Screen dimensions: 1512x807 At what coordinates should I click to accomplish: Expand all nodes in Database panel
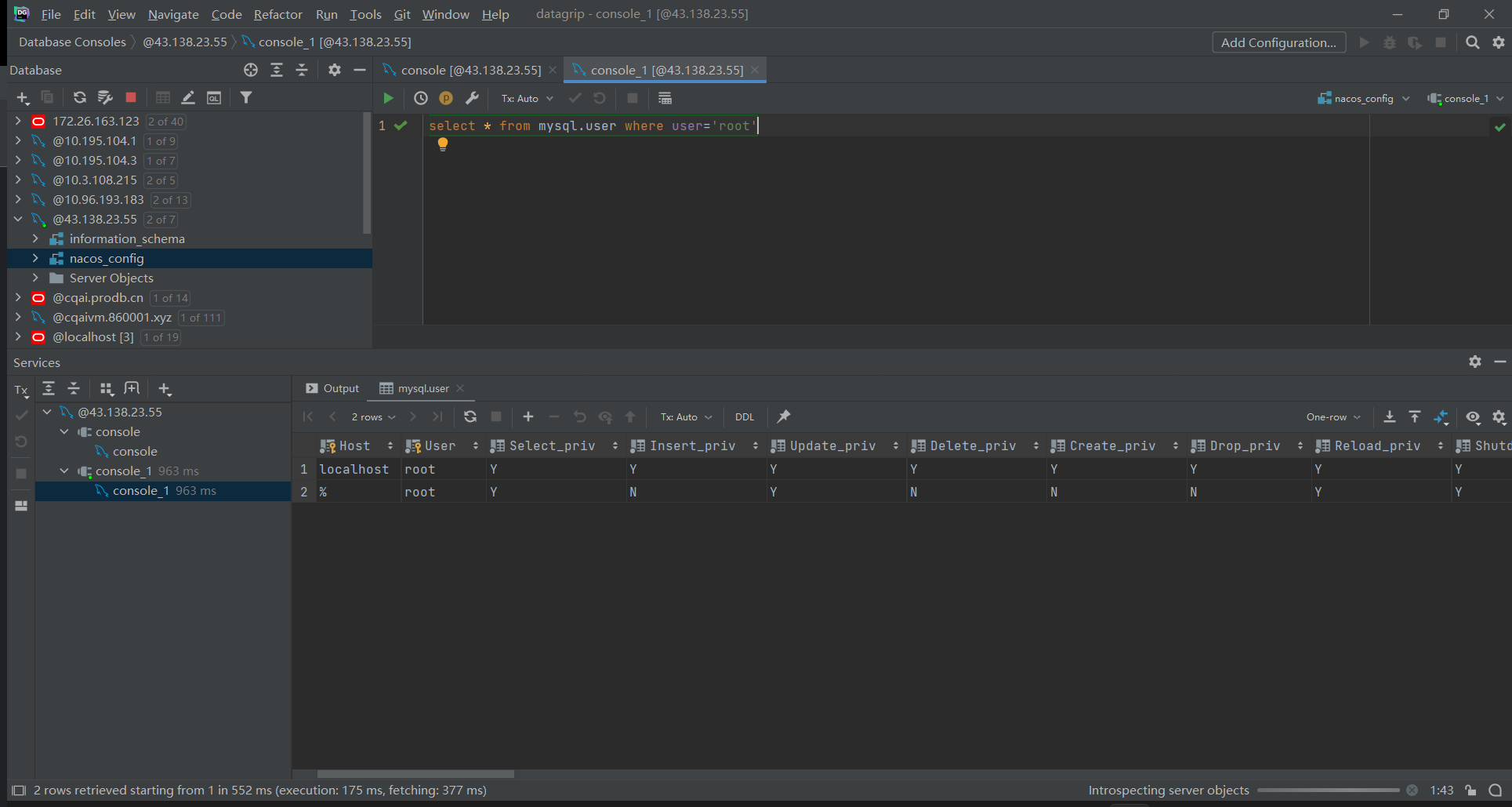click(x=277, y=70)
